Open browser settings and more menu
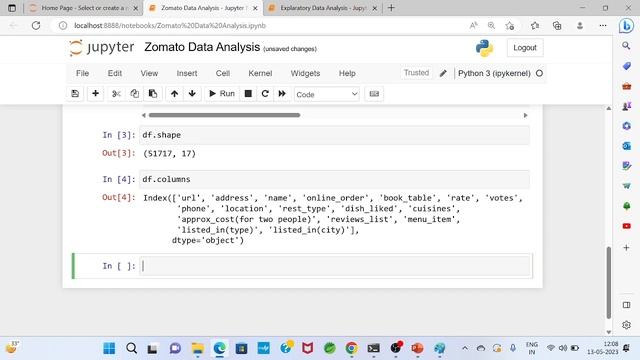Screen dimensions: 640x360 tap(602, 26)
